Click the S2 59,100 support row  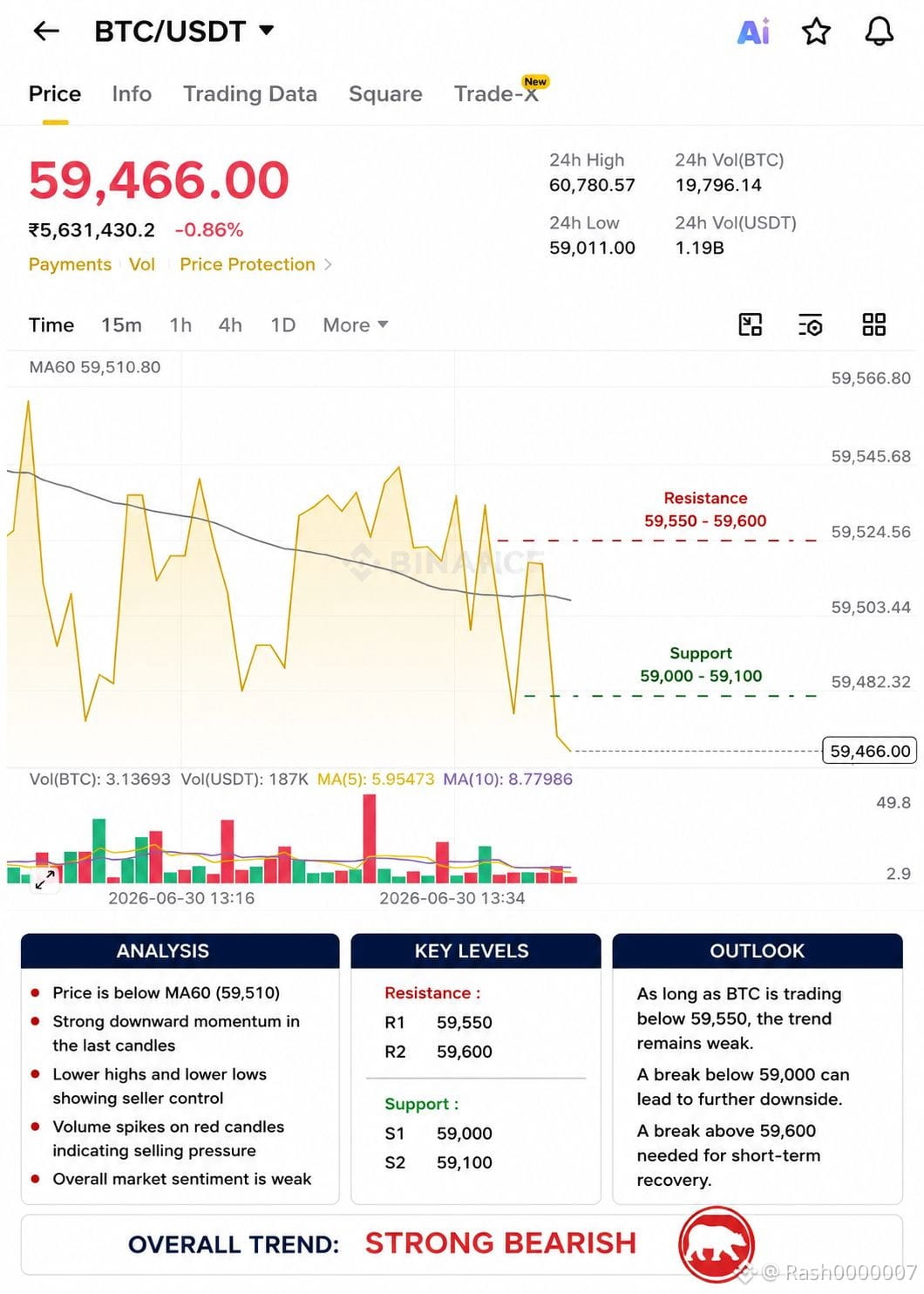tap(438, 1162)
